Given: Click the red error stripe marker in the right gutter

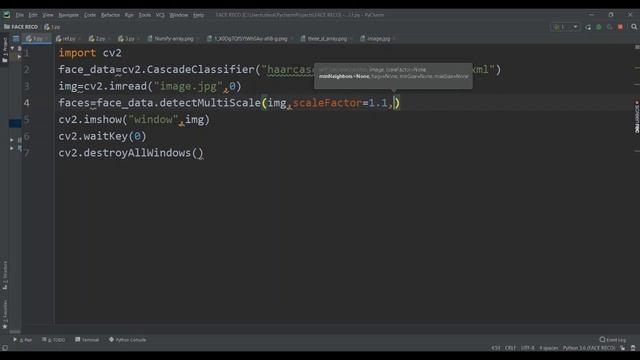Looking at the screenshot, I should point(636,102).
